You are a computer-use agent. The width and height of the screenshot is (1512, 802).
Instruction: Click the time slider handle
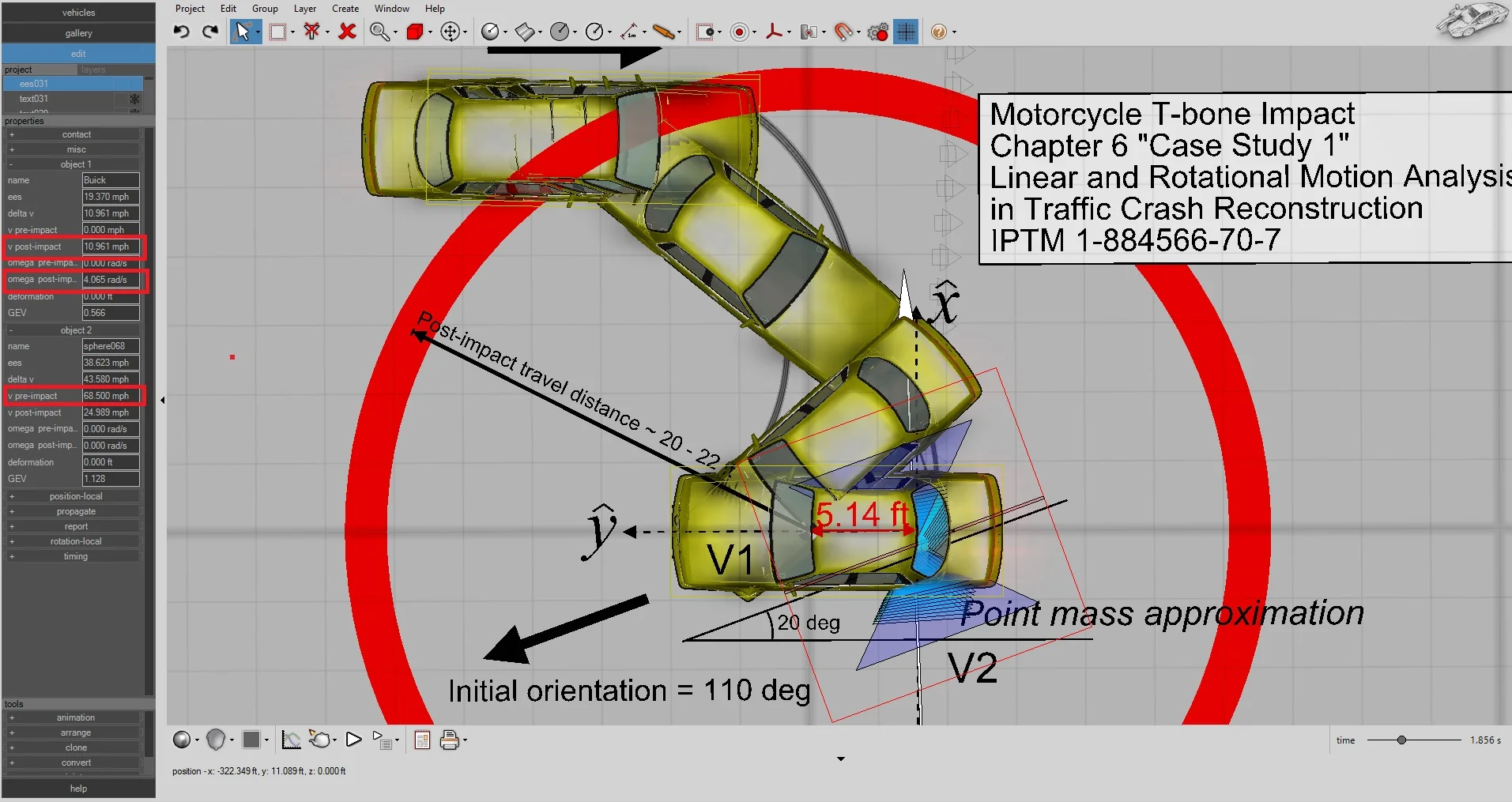coord(1401,740)
